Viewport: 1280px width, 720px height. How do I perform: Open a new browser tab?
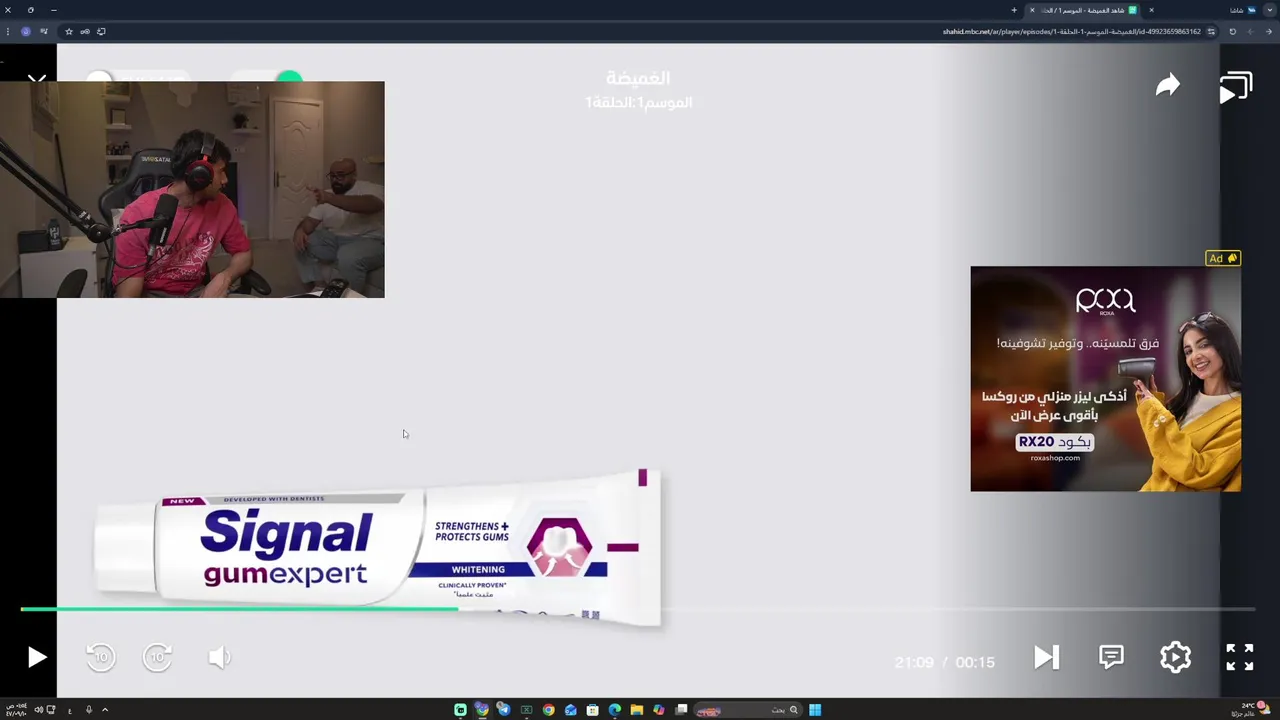pyautogui.click(x=1013, y=10)
